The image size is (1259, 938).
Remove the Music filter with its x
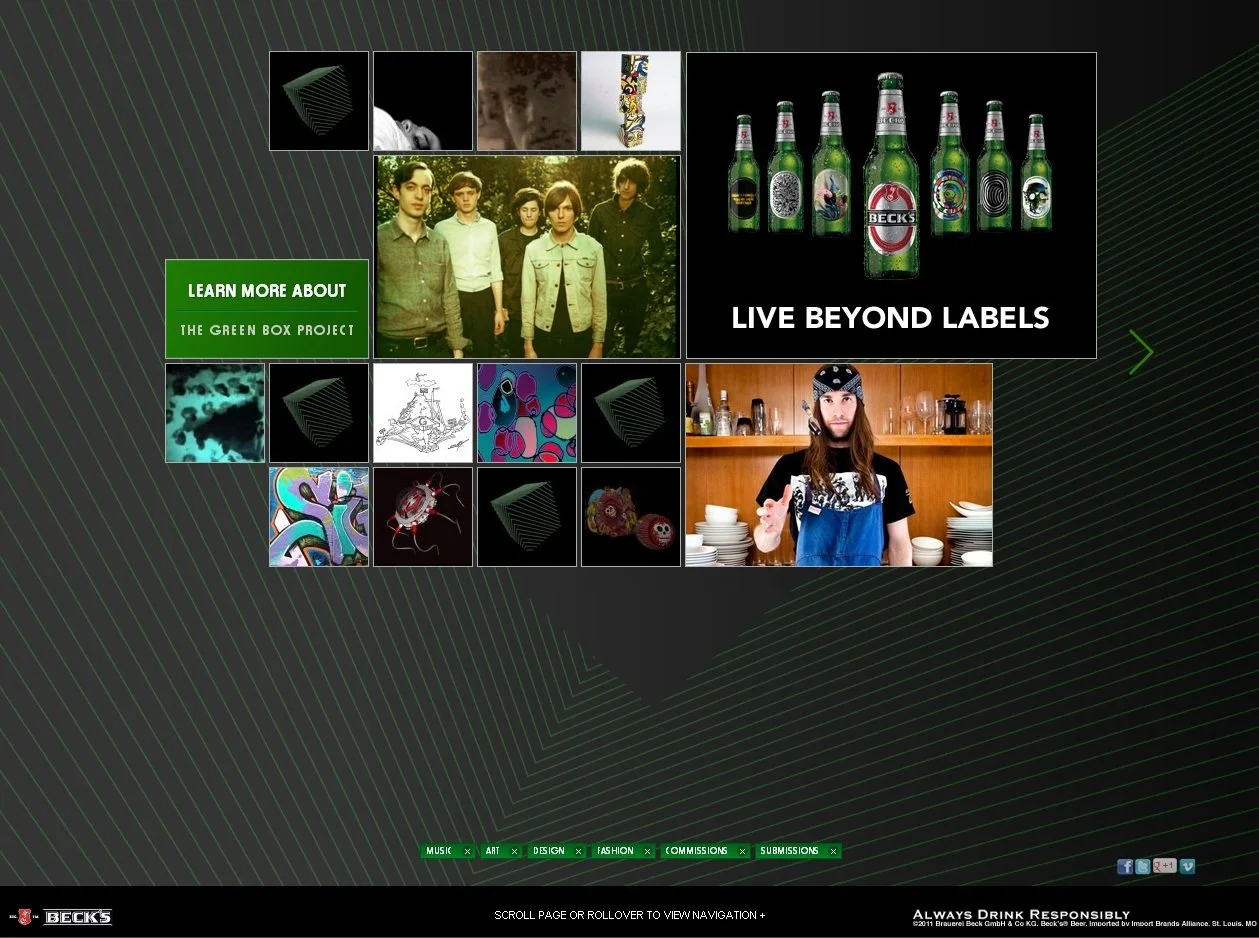(467, 852)
